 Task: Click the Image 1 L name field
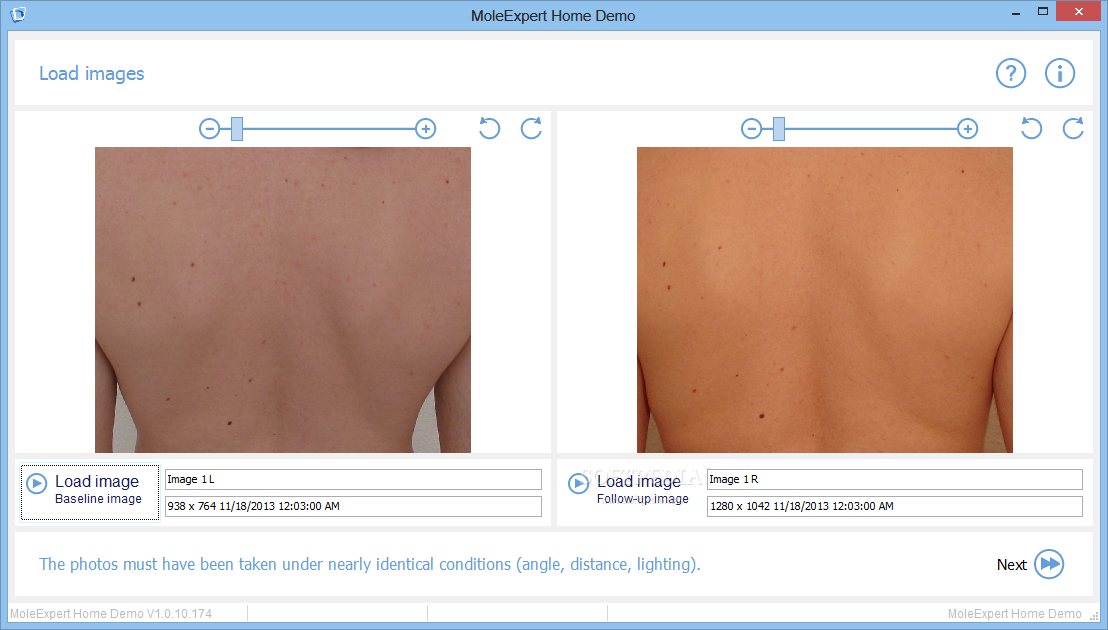(x=353, y=480)
